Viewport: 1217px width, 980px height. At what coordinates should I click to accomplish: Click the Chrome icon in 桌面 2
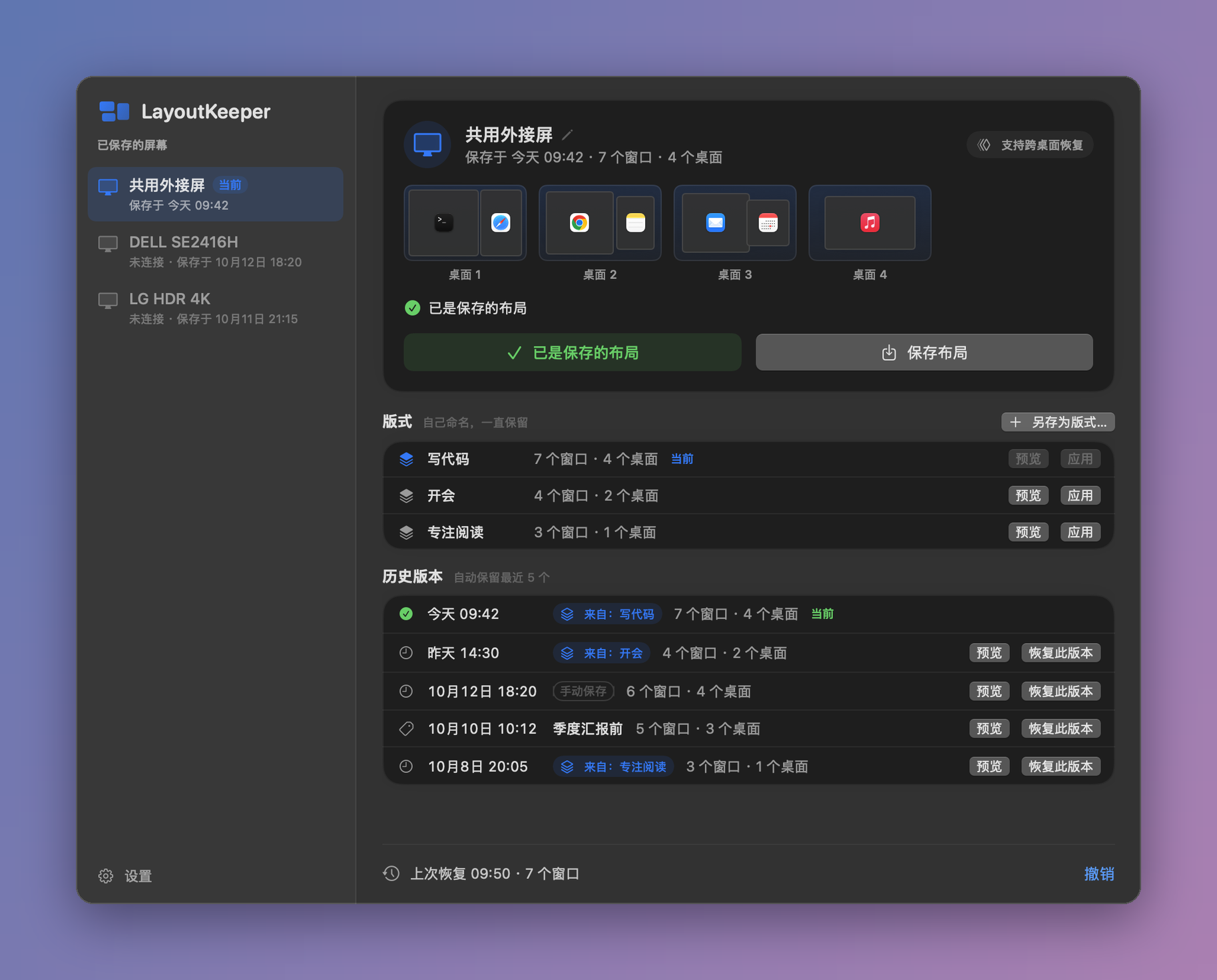pyautogui.click(x=579, y=222)
